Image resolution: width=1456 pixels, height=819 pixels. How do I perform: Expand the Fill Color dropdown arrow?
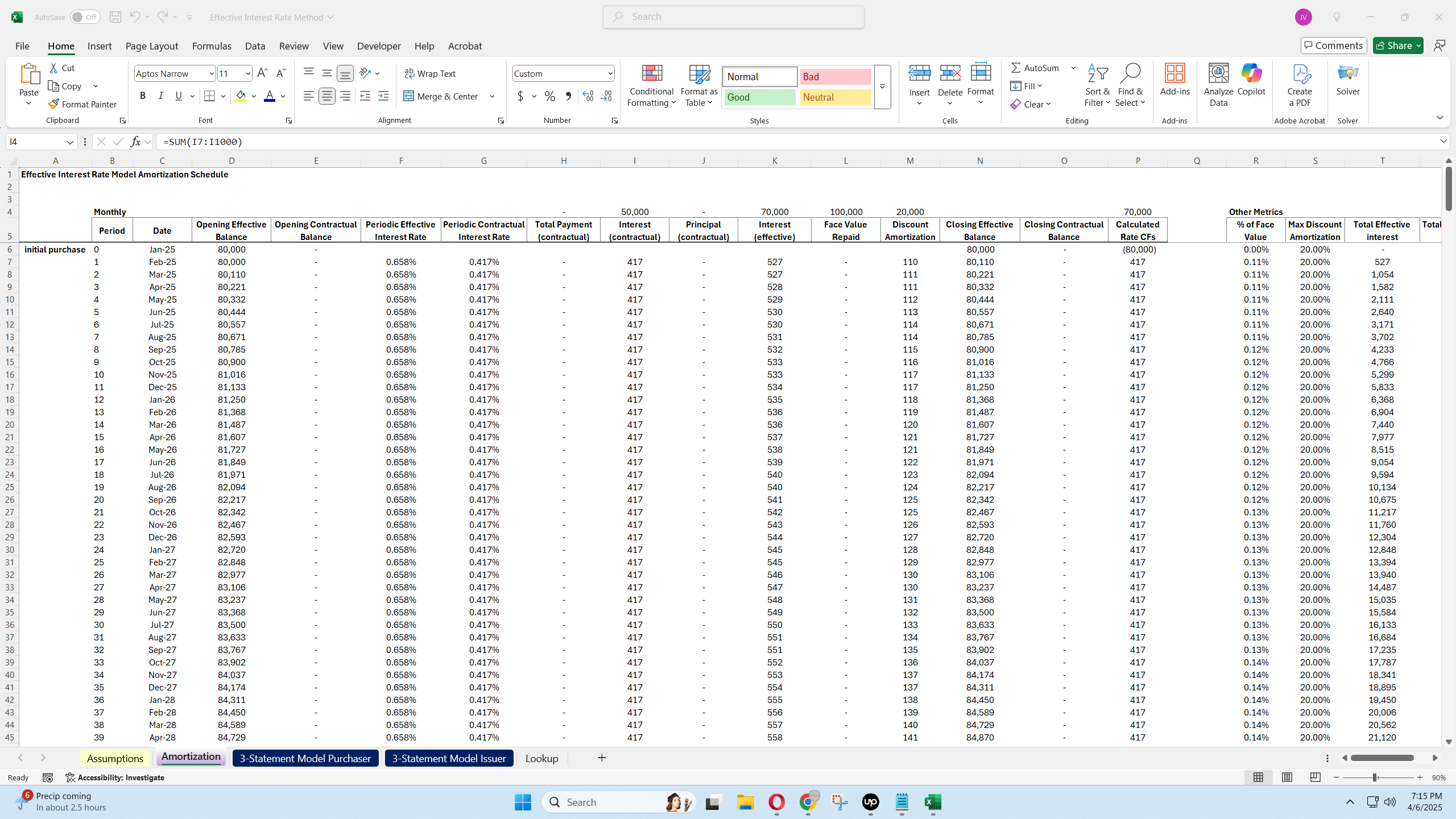tap(254, 96)
